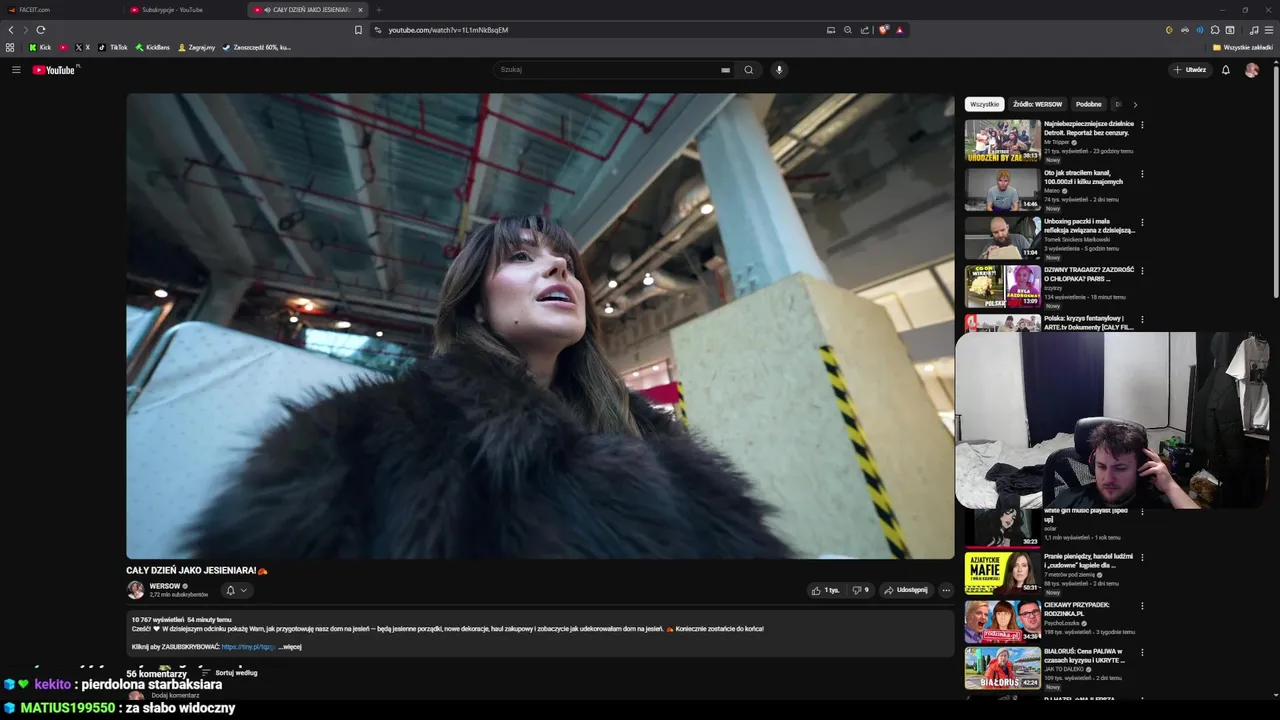
Task: Click the Utwórz create button
Action: (1190, 70)
